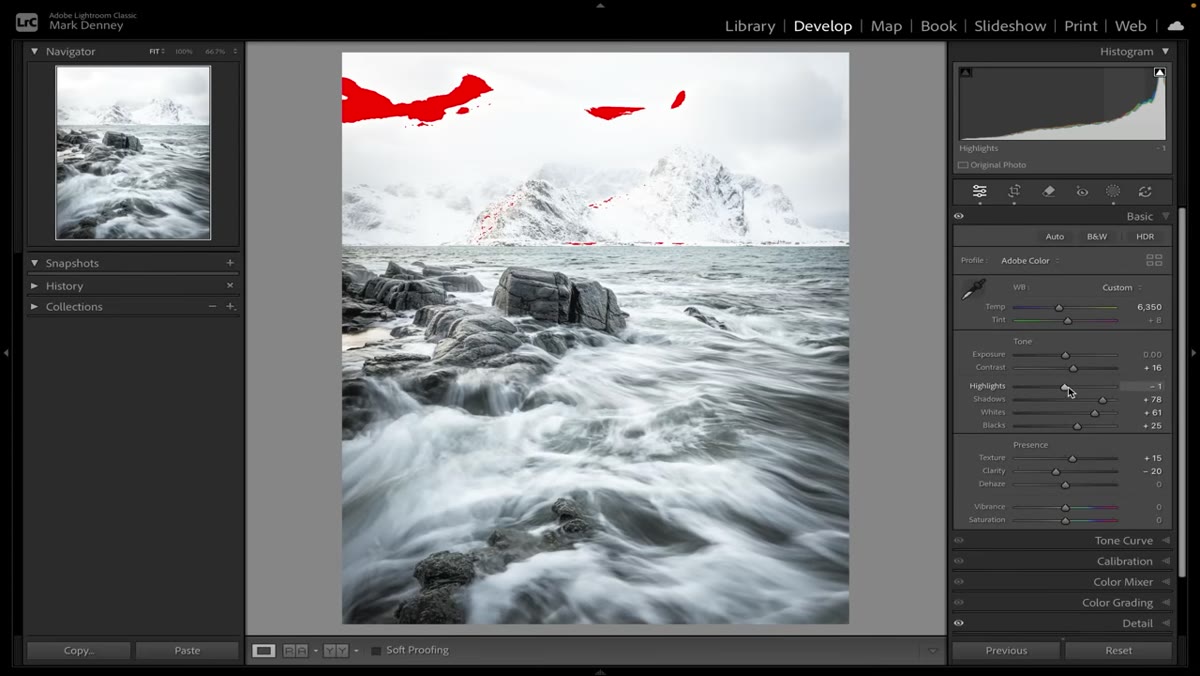
Task: Remove collection with the minus icon
Action: 212,306
